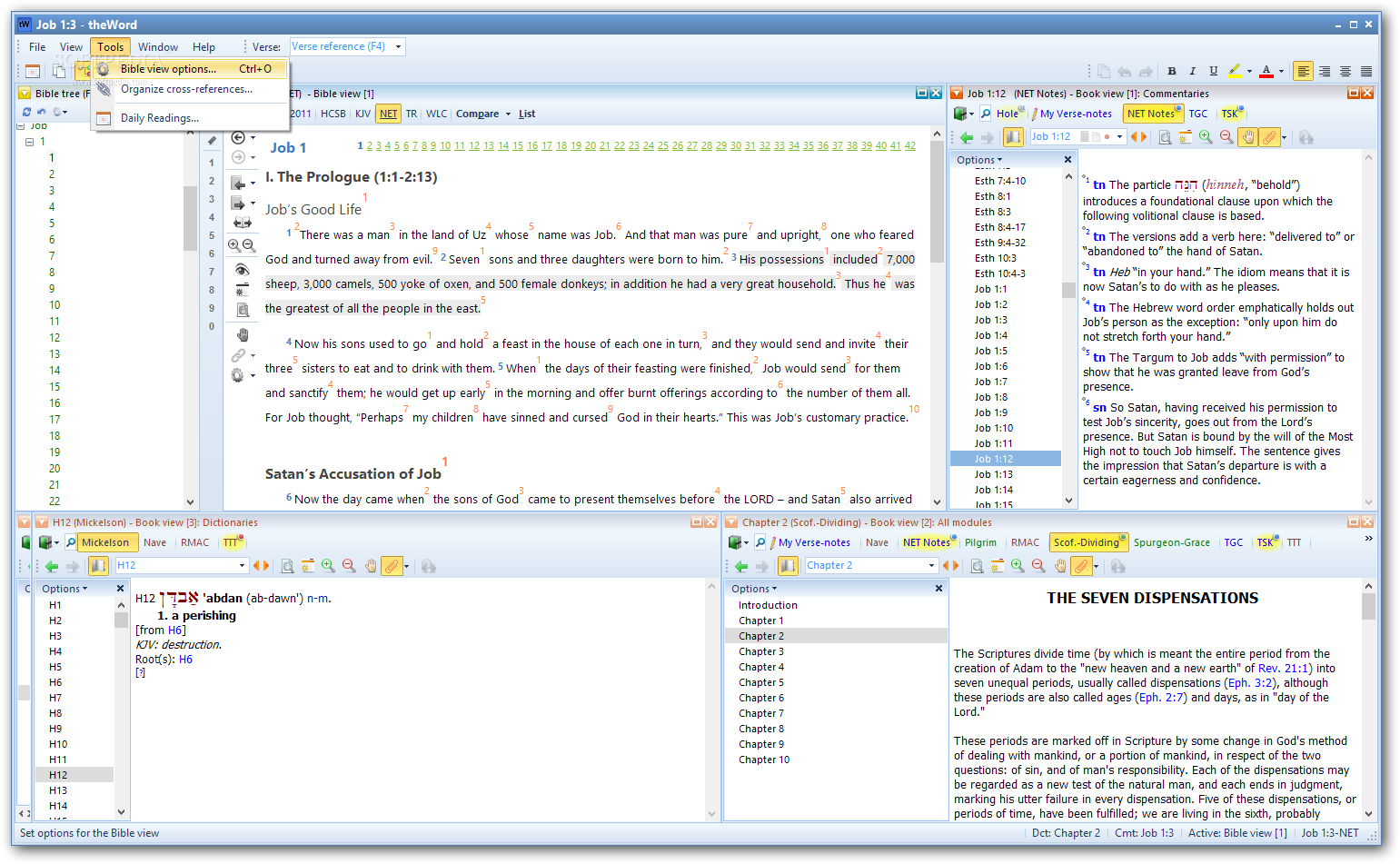Collapse the Job book node in Bible tree
The image size is (1400, 864).
[x=21, y=126]
